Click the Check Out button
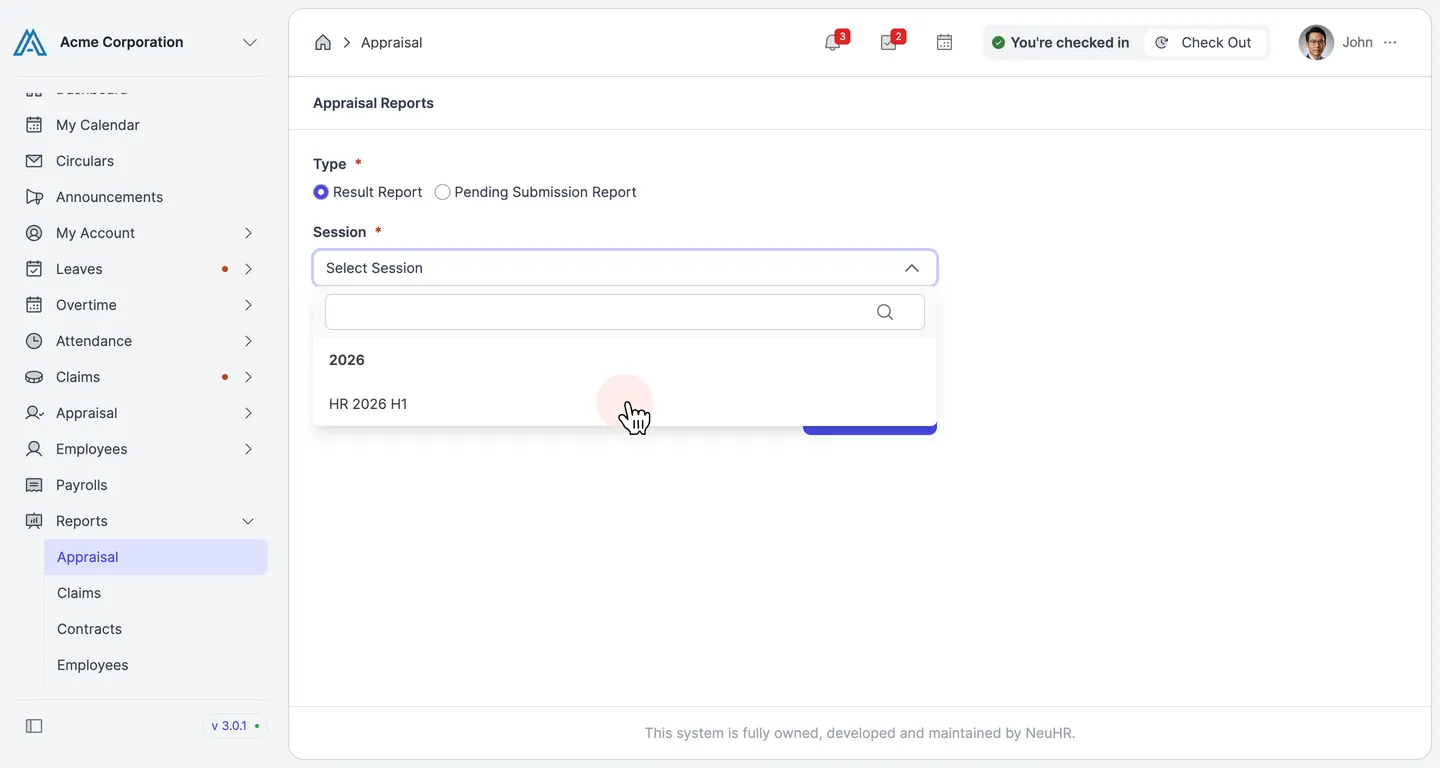This screenshot has height=768, width=1440. tap(1204, 43)
